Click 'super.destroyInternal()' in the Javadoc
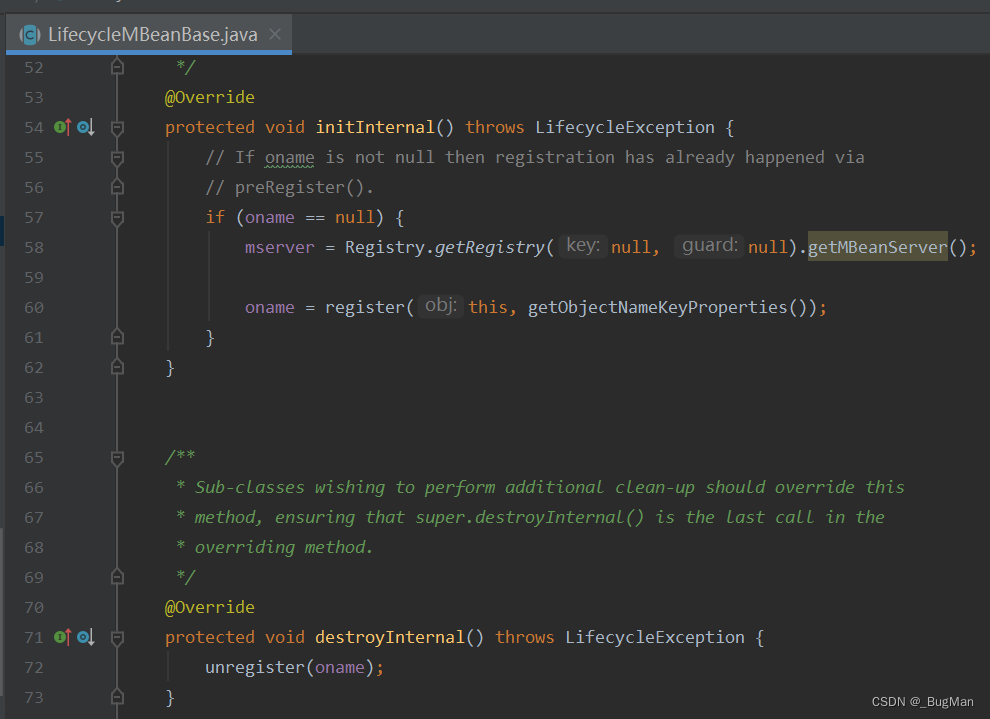Image resolution: width=990 pixels, height=719 pixels. click(x=530, y=518)
